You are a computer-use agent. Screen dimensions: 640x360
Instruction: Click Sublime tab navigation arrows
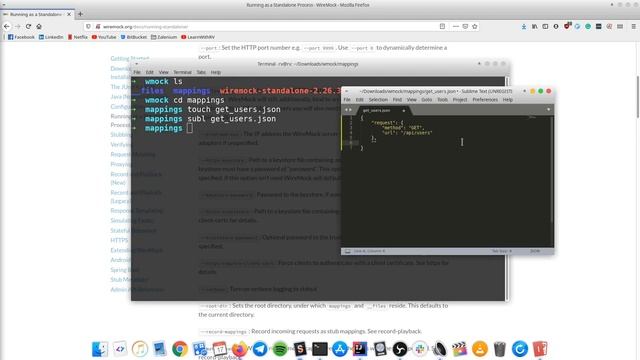tap(348, 109)
